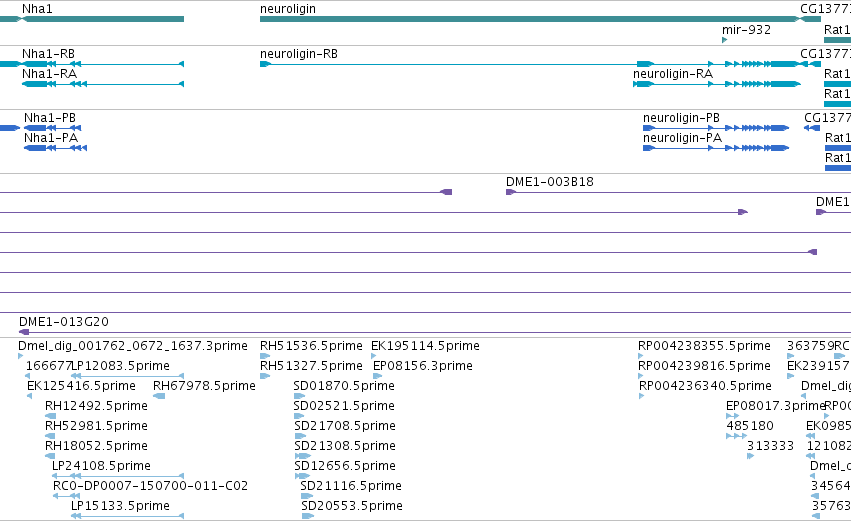Open the RP004238355.5prime EST label

click(x=704, y=346)
